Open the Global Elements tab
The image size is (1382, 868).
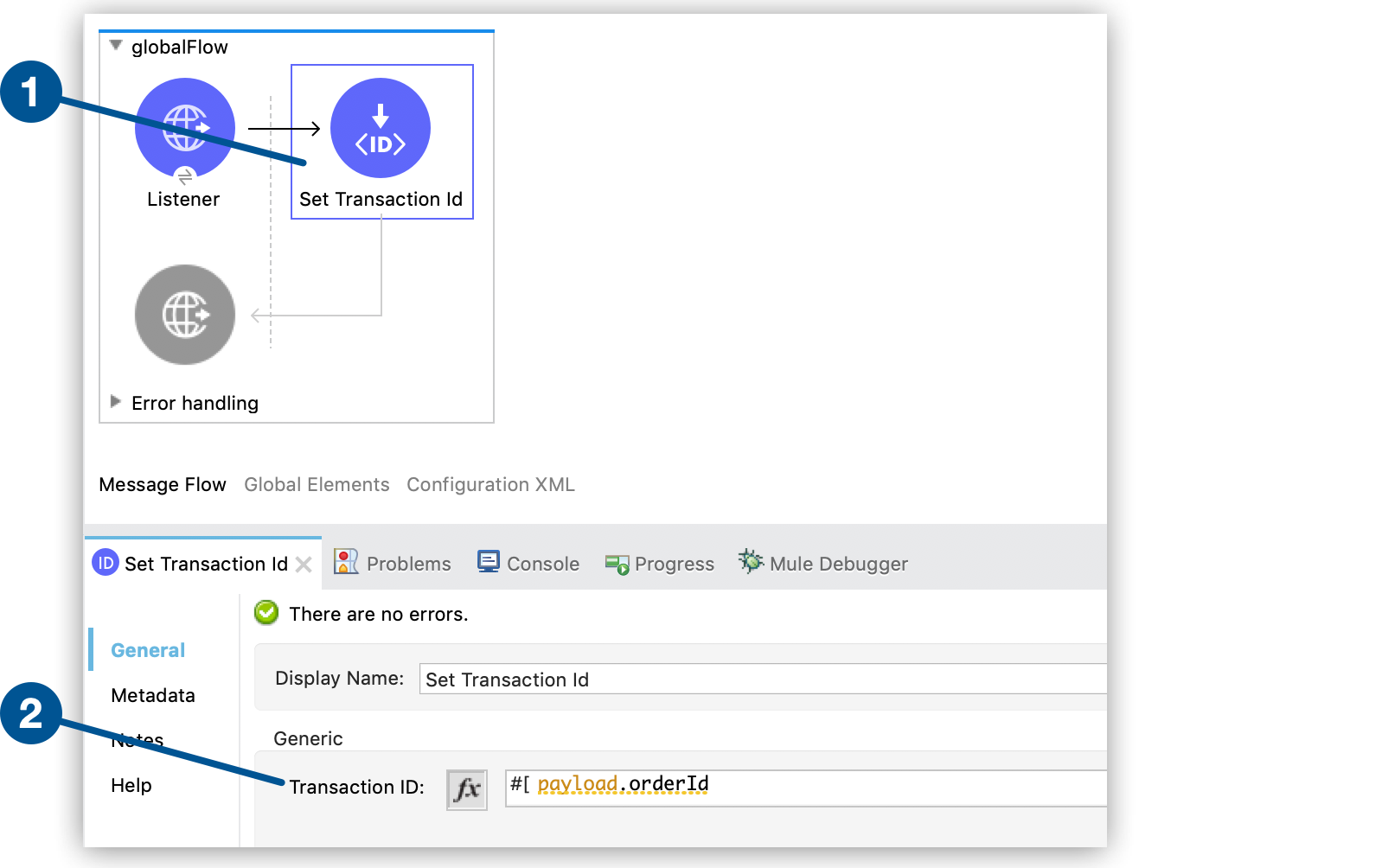tap(317, 485)
